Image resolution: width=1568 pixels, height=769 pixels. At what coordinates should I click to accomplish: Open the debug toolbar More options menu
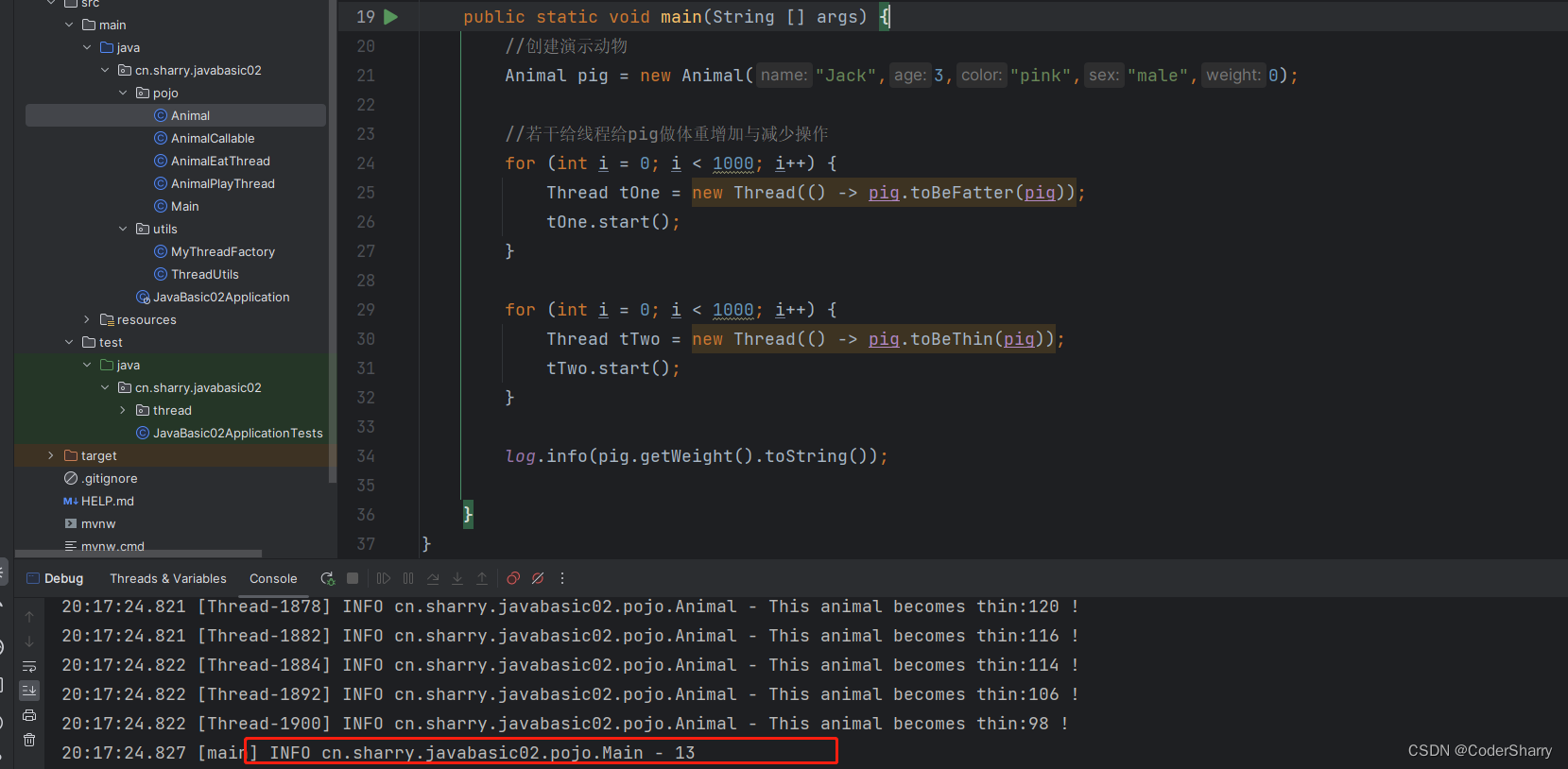coord(562,578)
